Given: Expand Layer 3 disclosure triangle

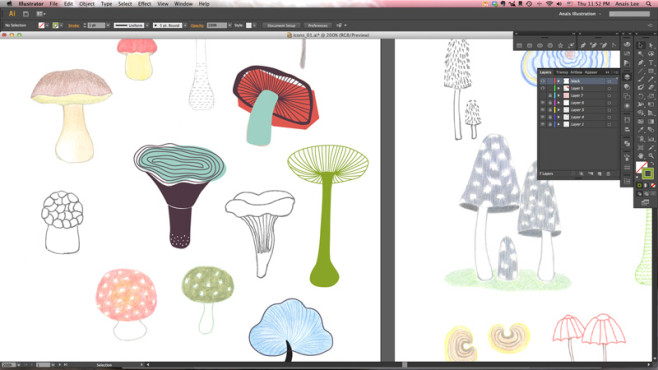Looking at the screenshot, I should tap(559, 110).
